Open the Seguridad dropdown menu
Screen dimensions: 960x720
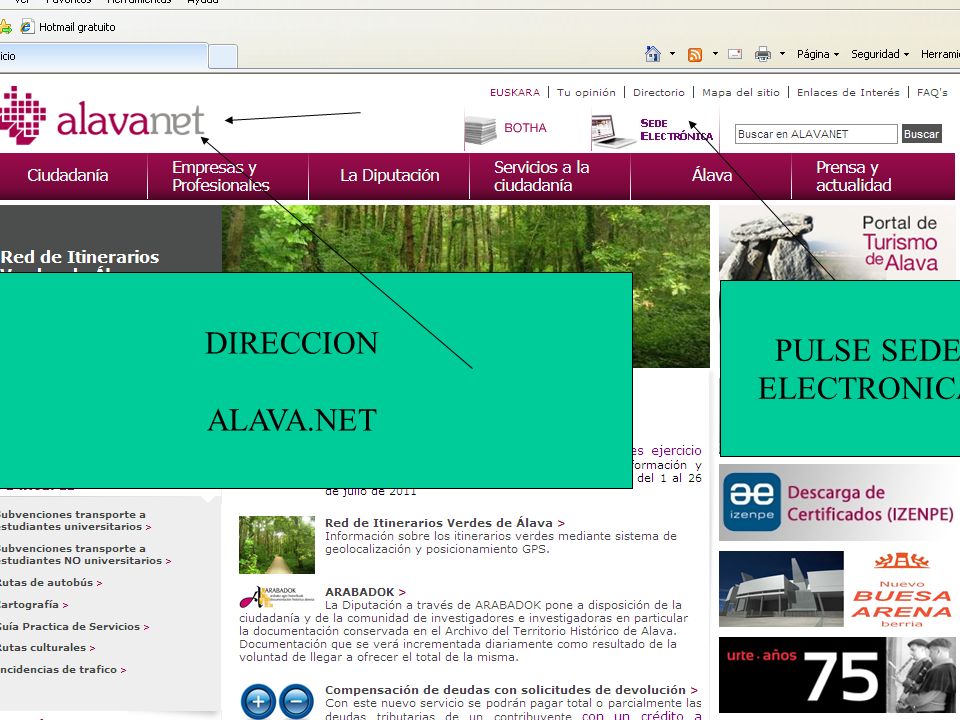(x=880, y=54)
